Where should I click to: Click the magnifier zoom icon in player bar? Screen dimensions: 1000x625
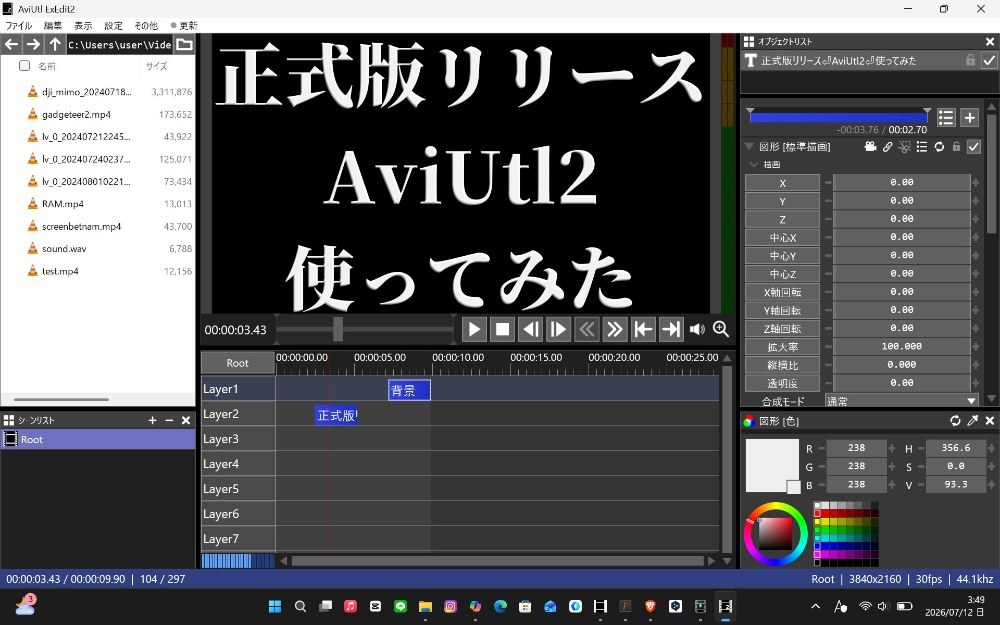point(721,329)
